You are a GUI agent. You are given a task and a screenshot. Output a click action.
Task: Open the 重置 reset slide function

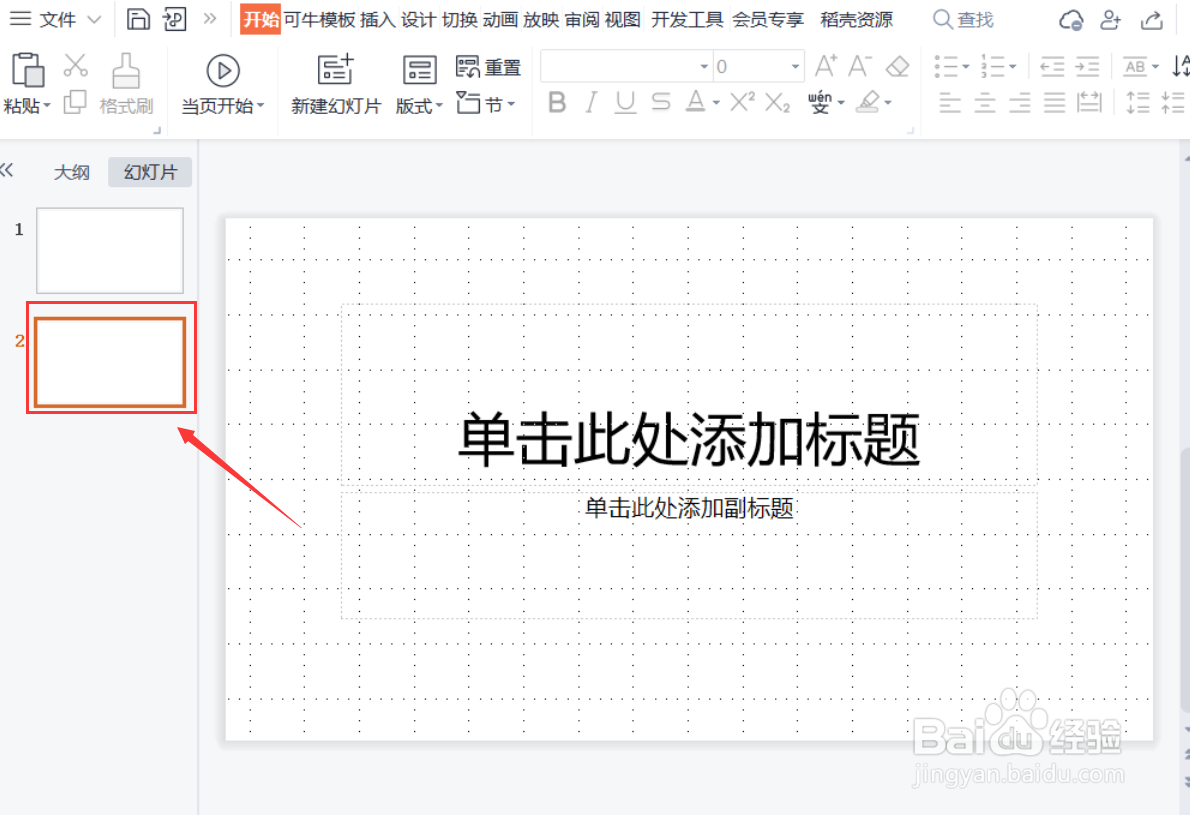(x=488, y=67)
